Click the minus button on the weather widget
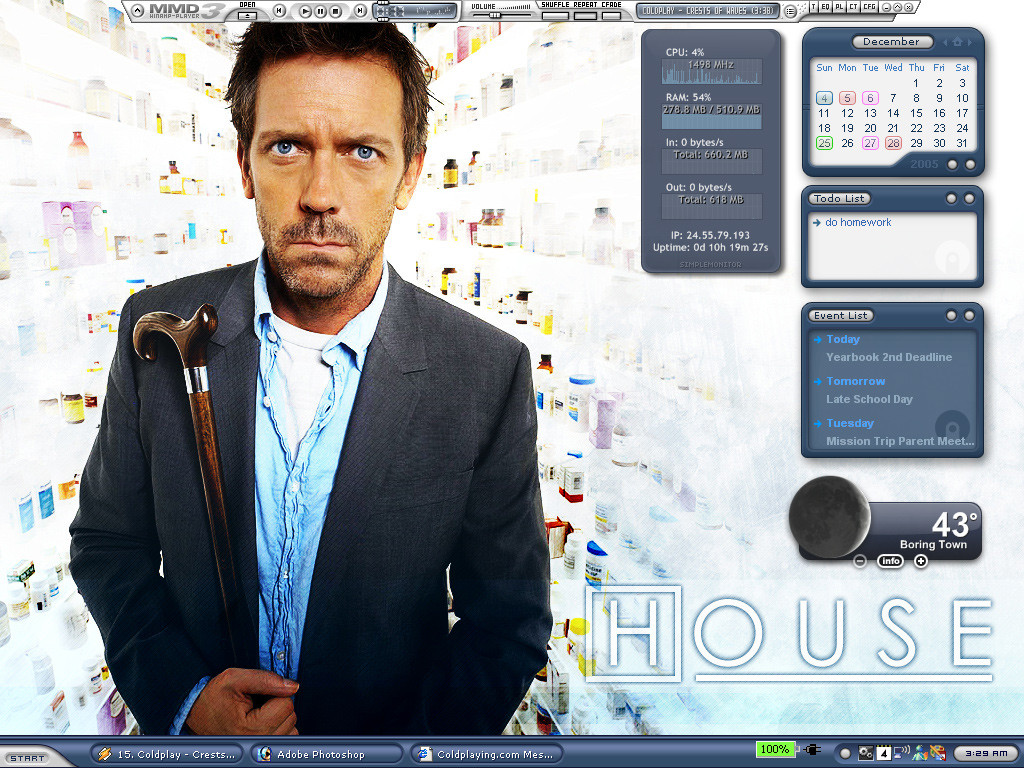The image size is (1024, 768). pos(860,561)
